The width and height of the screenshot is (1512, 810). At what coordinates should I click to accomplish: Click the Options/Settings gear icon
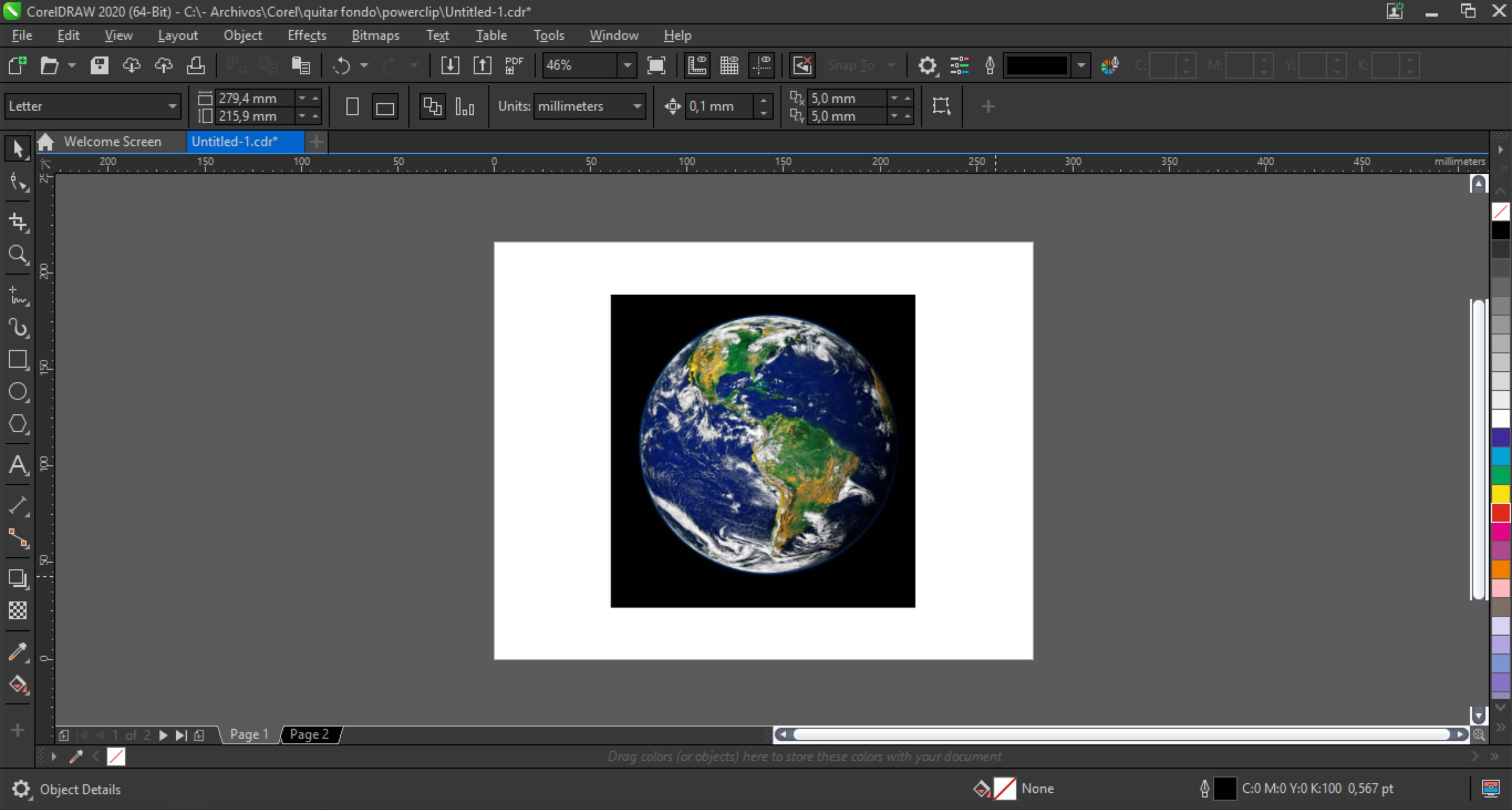(x=928, y=65)
